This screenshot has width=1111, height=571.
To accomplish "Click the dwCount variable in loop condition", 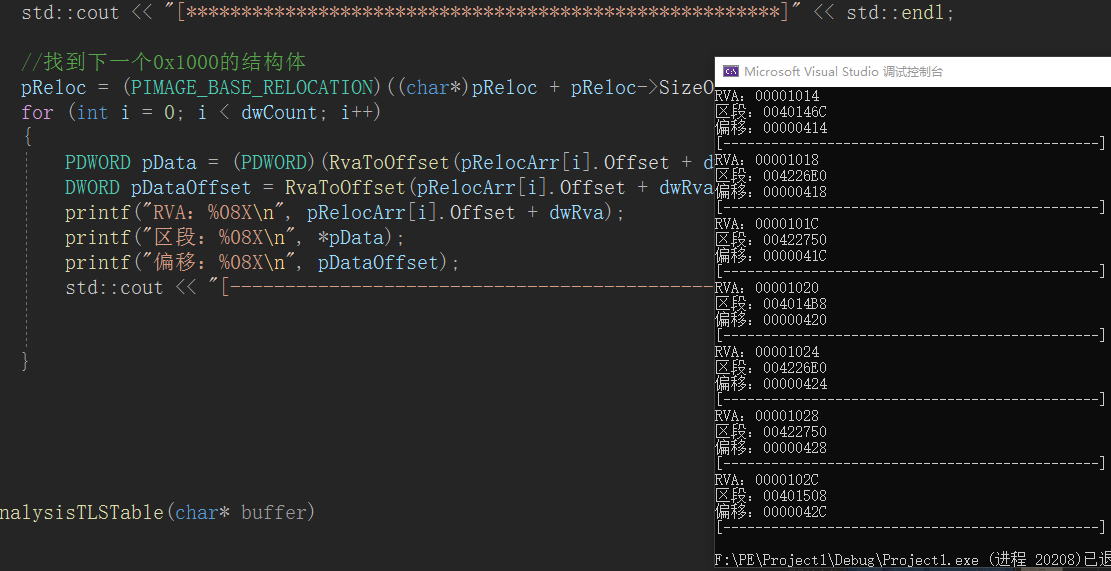I will tap(279, 113).
